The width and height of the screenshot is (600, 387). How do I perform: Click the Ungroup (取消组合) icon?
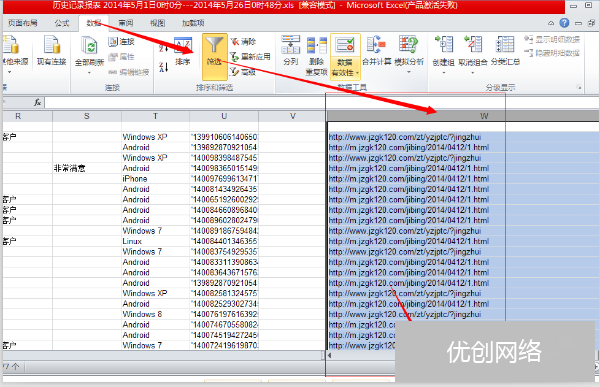(x=473, y=45)
